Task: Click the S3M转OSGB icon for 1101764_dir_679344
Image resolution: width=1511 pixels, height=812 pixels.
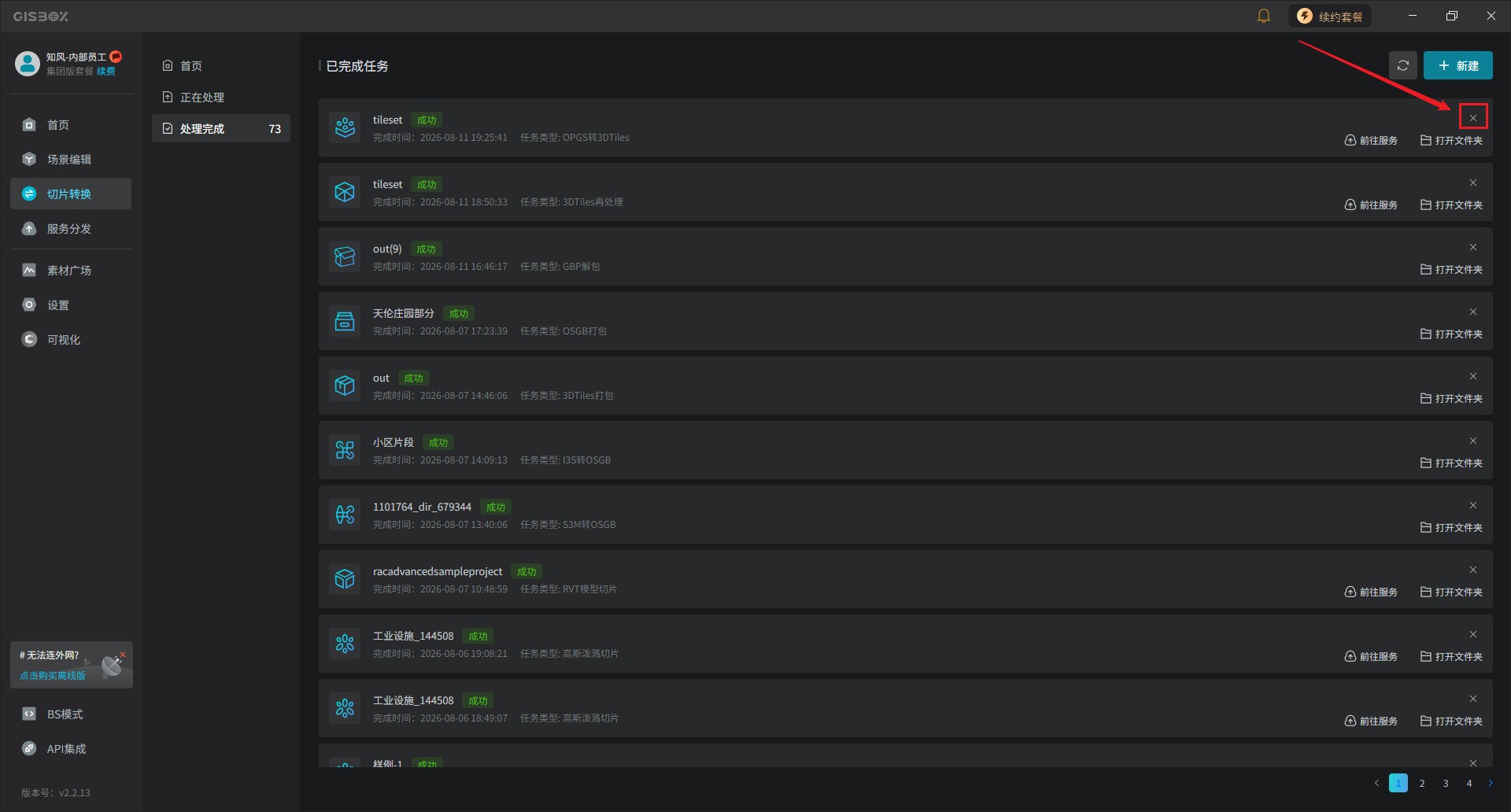Action: (x=345, y=514)
